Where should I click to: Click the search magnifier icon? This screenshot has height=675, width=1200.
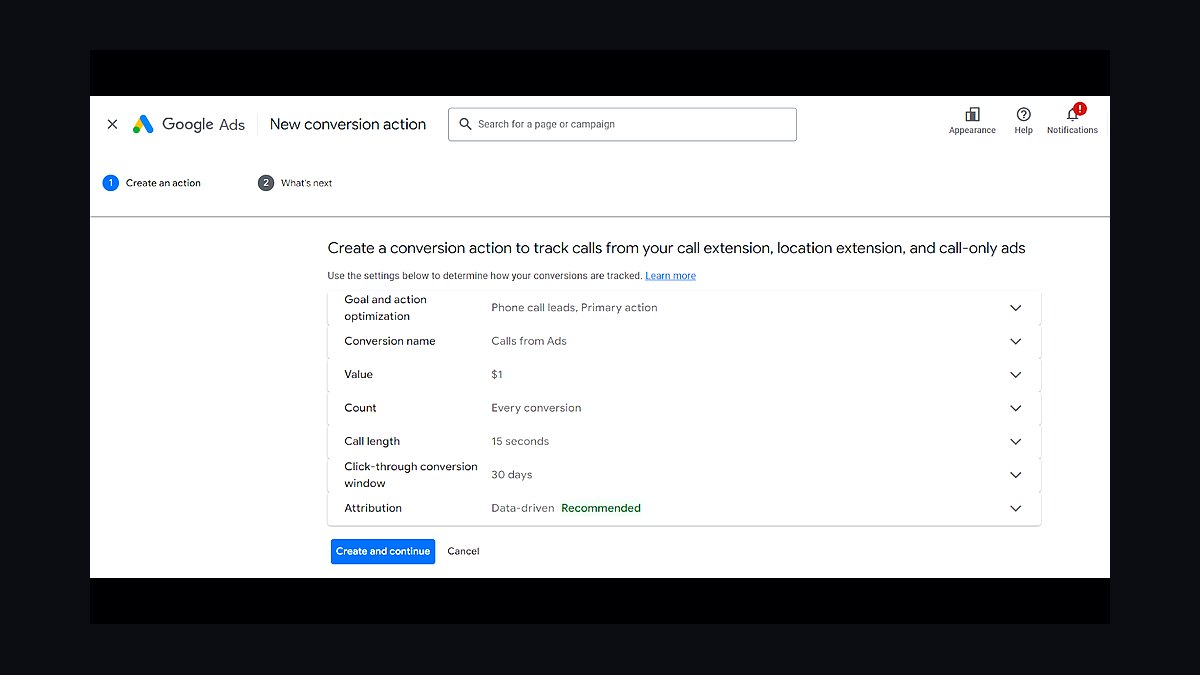(x=465, y=124)
